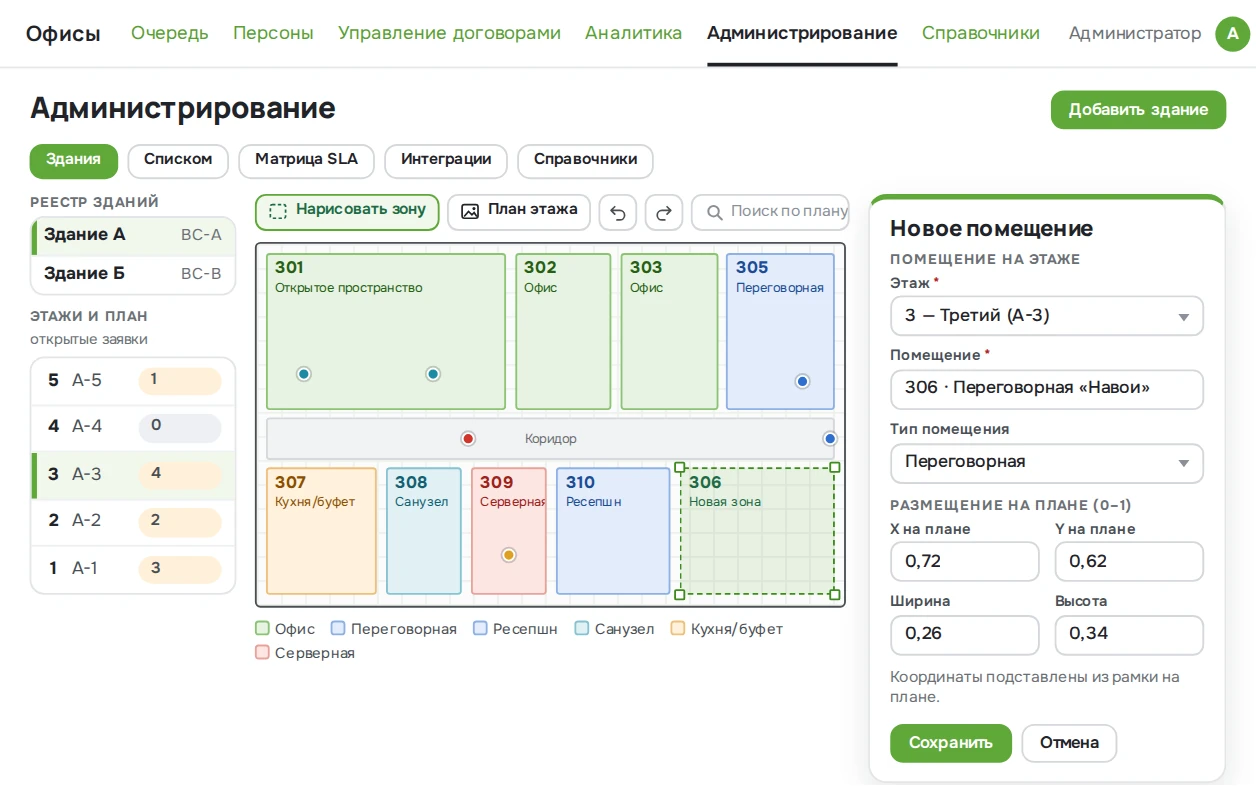Click the Санузел legend label
The image size is (1256, 786).
point(624,629)
